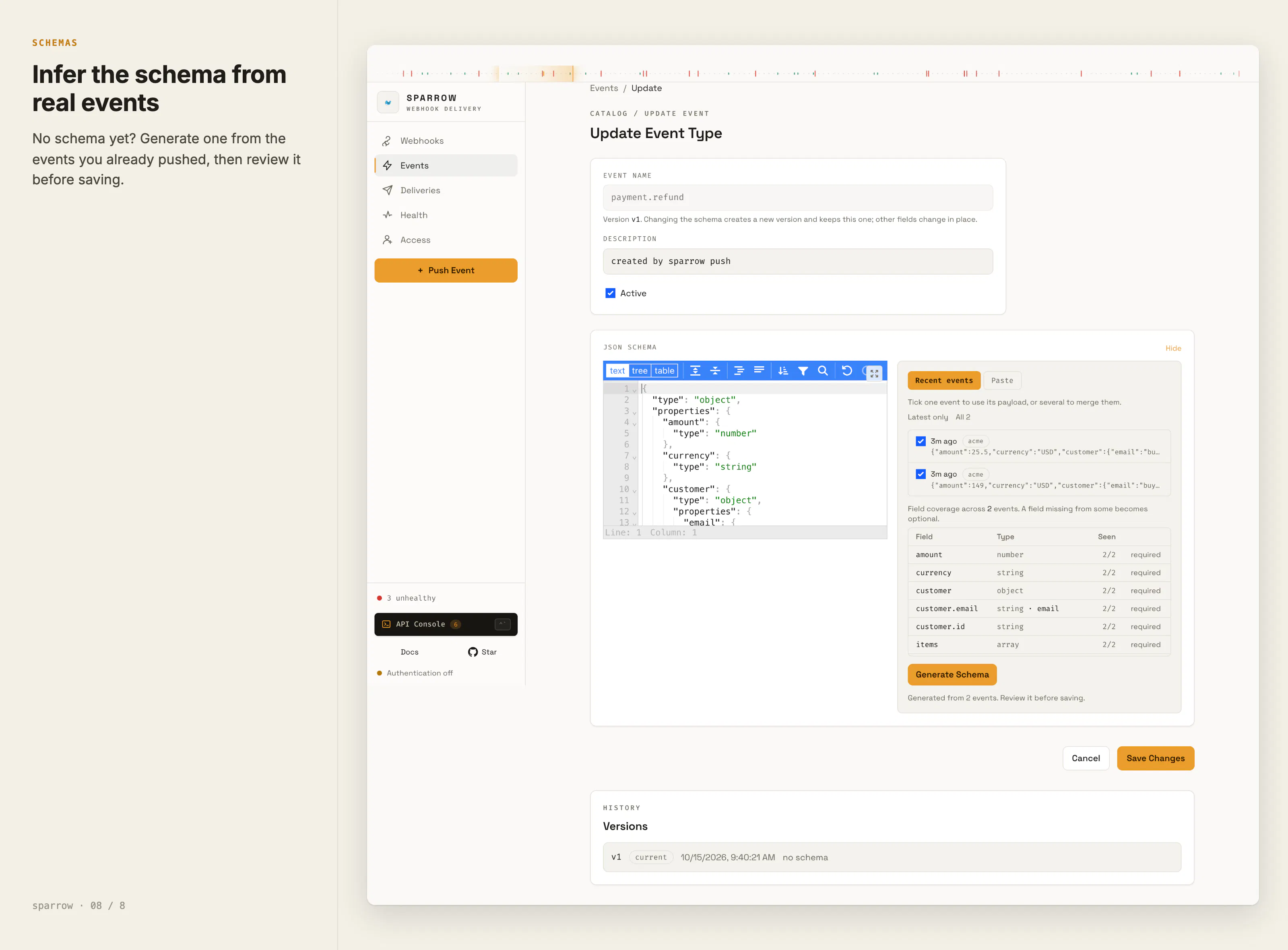Toggle fullscreen for the JSON editor
This screenshot has width=1288, height=950.
pos(874,373)
